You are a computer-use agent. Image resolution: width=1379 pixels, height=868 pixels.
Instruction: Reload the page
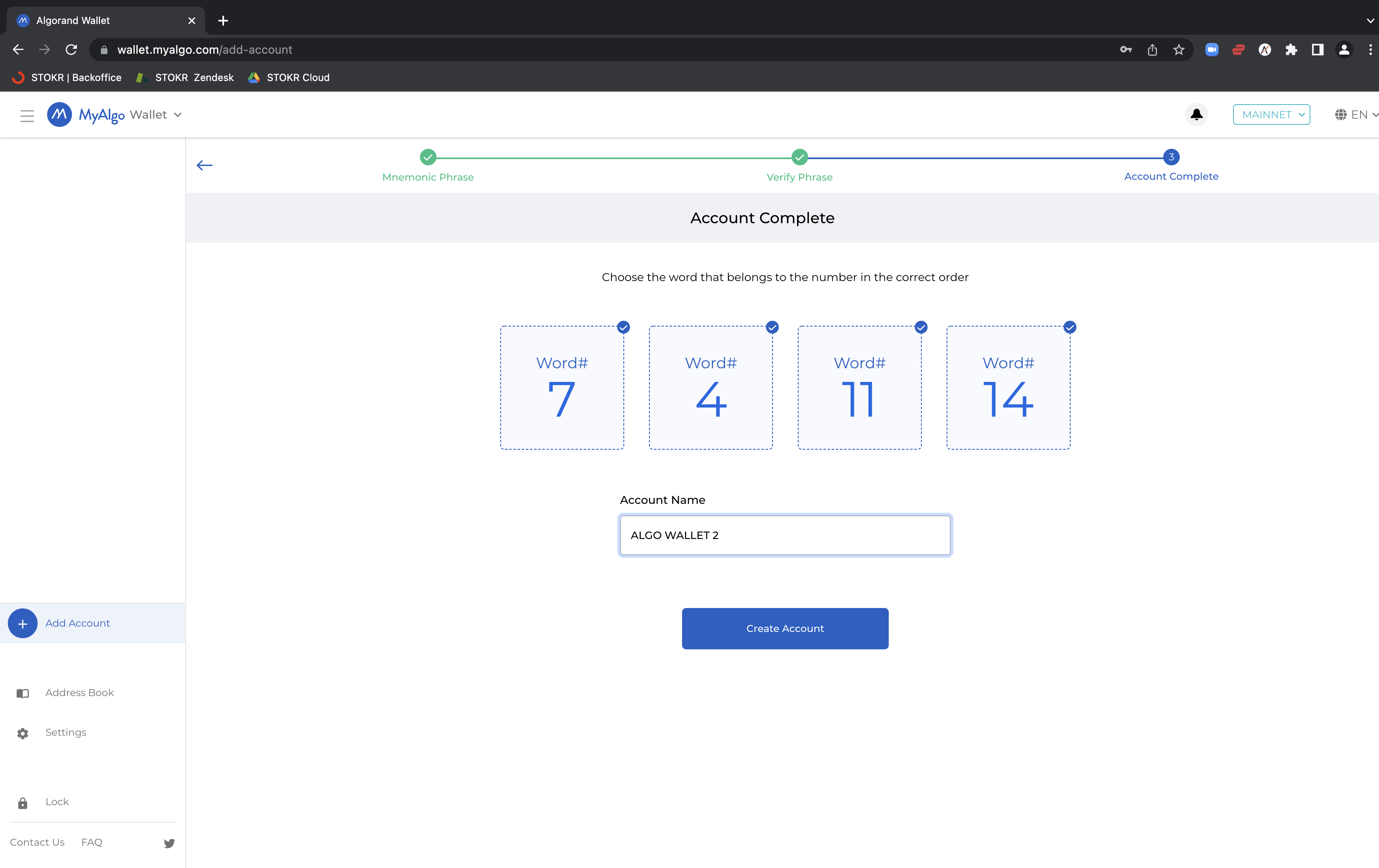[x=71, y=50]
